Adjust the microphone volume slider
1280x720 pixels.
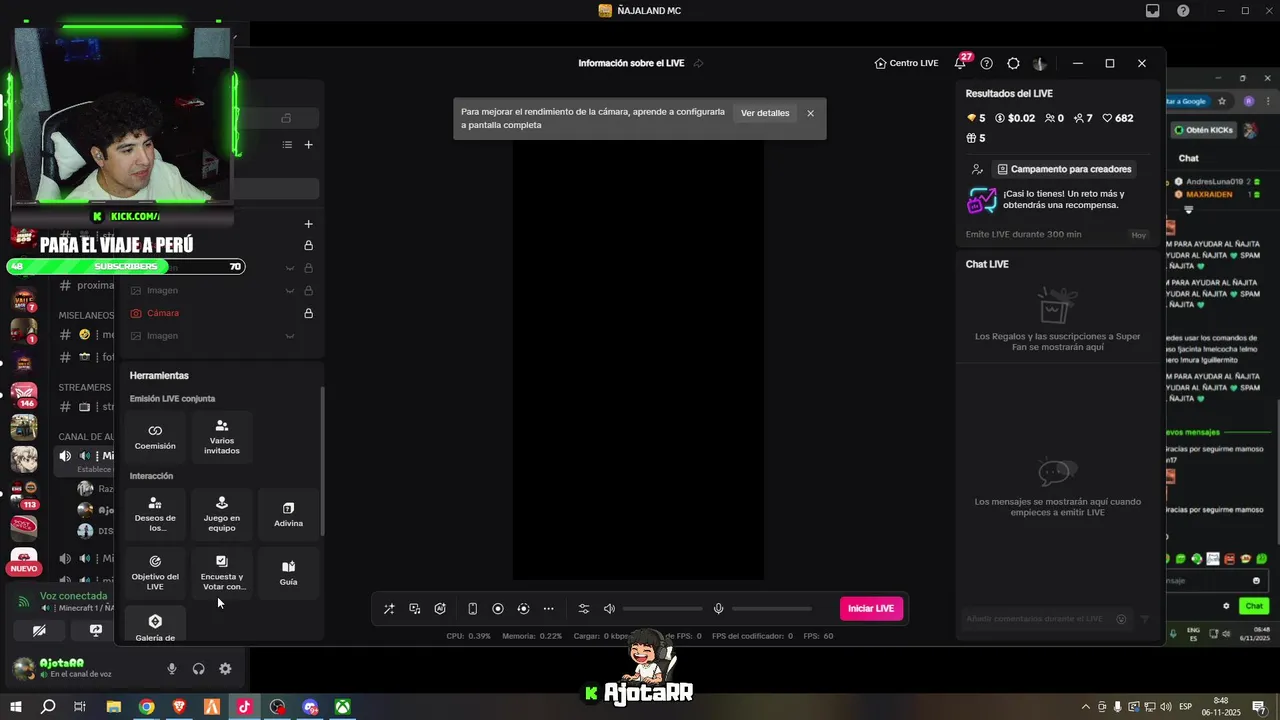[771, 608]
